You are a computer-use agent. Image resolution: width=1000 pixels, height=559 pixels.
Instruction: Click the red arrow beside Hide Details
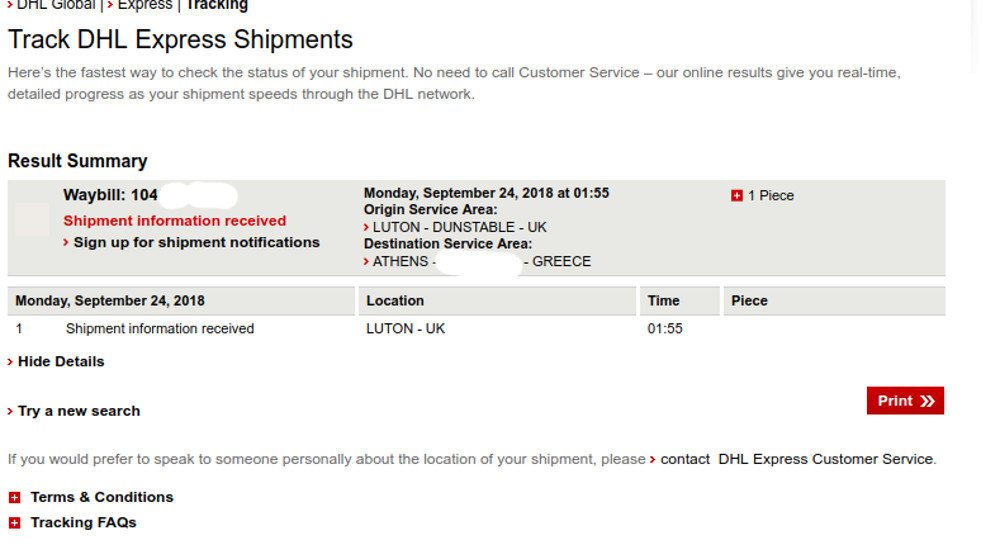(x=10, y=362)
